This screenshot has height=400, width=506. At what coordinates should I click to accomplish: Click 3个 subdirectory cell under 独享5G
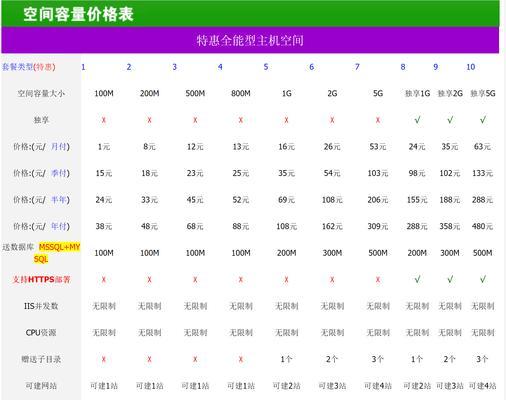click(482, 359)
